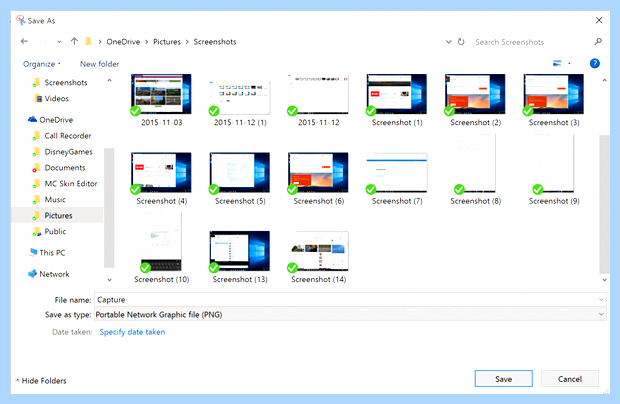Click the Save button
This screenshot has height=404, width=620.
click(503, 379)
